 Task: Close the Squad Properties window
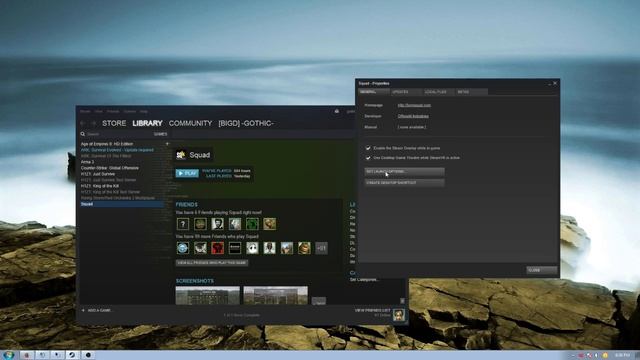point(555,83)
